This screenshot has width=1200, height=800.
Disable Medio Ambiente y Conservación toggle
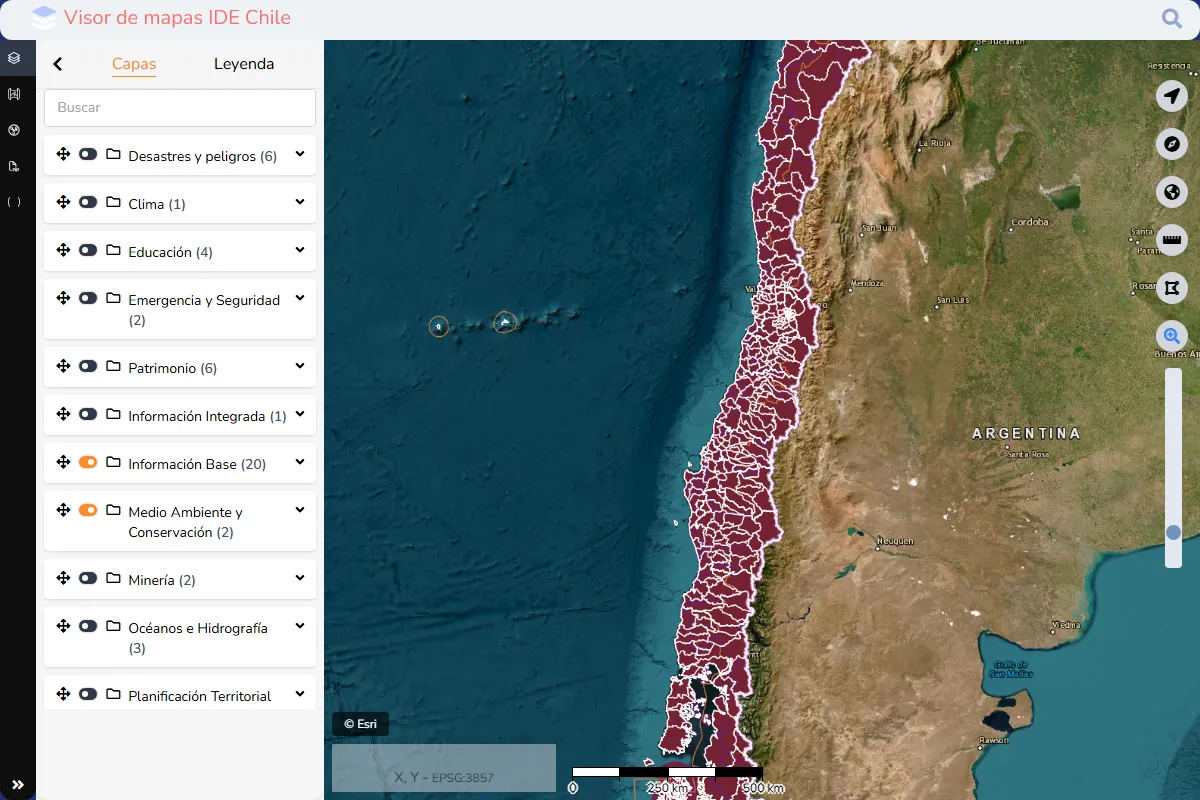(88, 510)
